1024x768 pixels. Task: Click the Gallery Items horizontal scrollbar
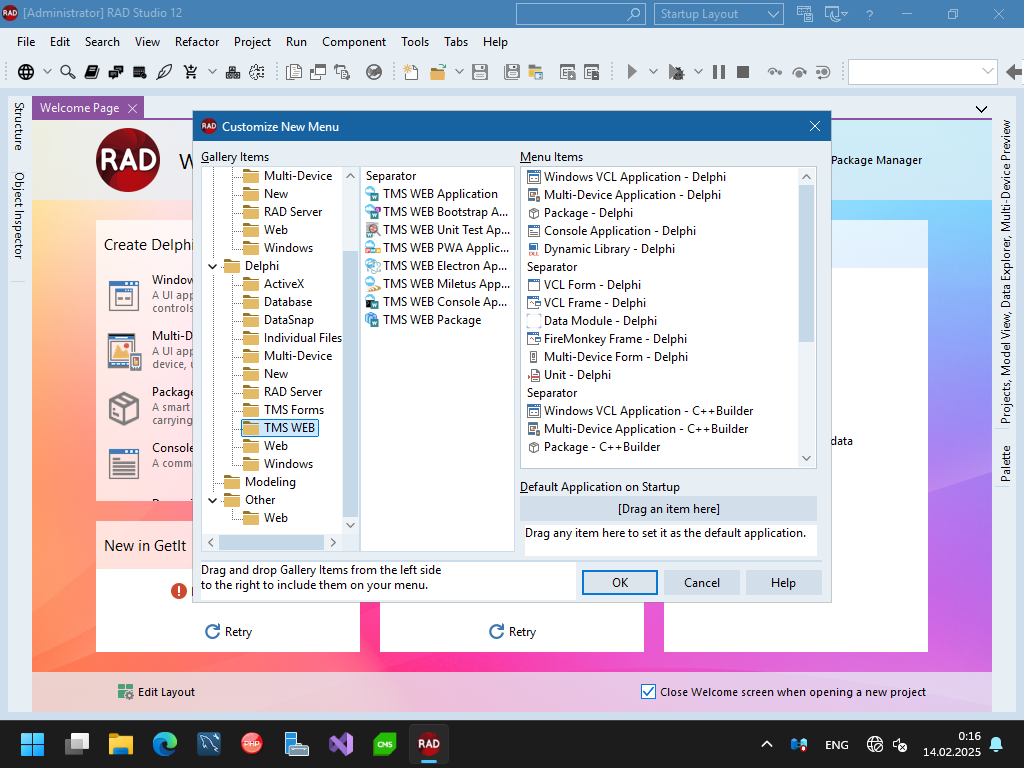click(272, 542)
